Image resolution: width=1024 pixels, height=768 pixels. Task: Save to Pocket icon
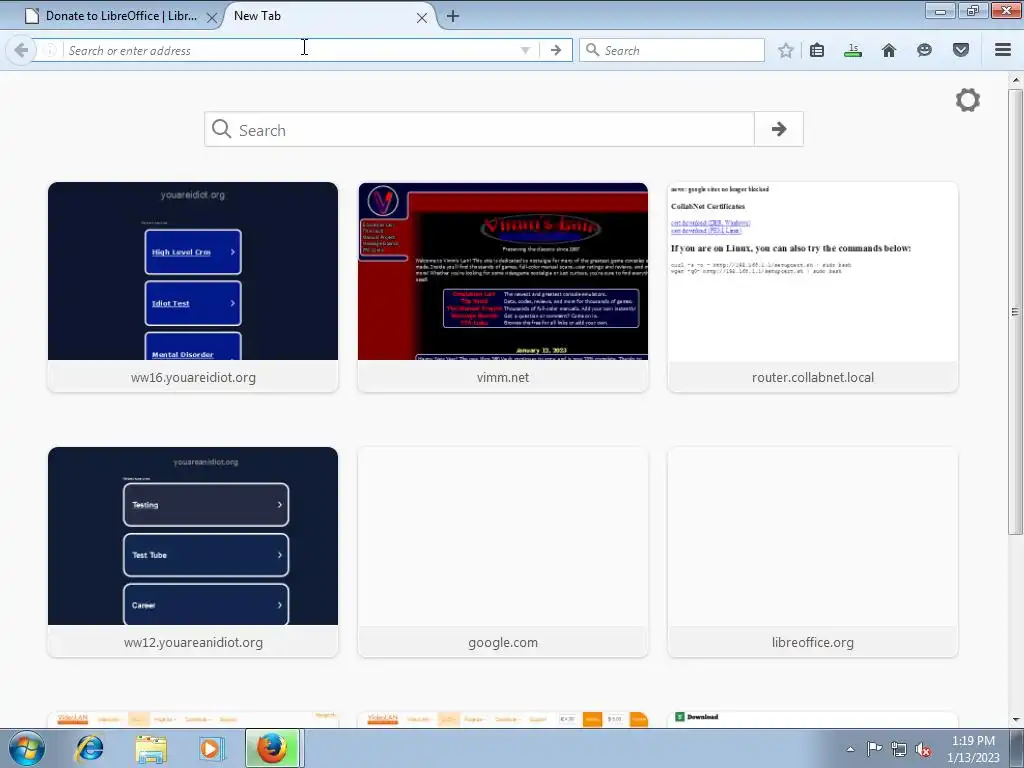(961, 50)
